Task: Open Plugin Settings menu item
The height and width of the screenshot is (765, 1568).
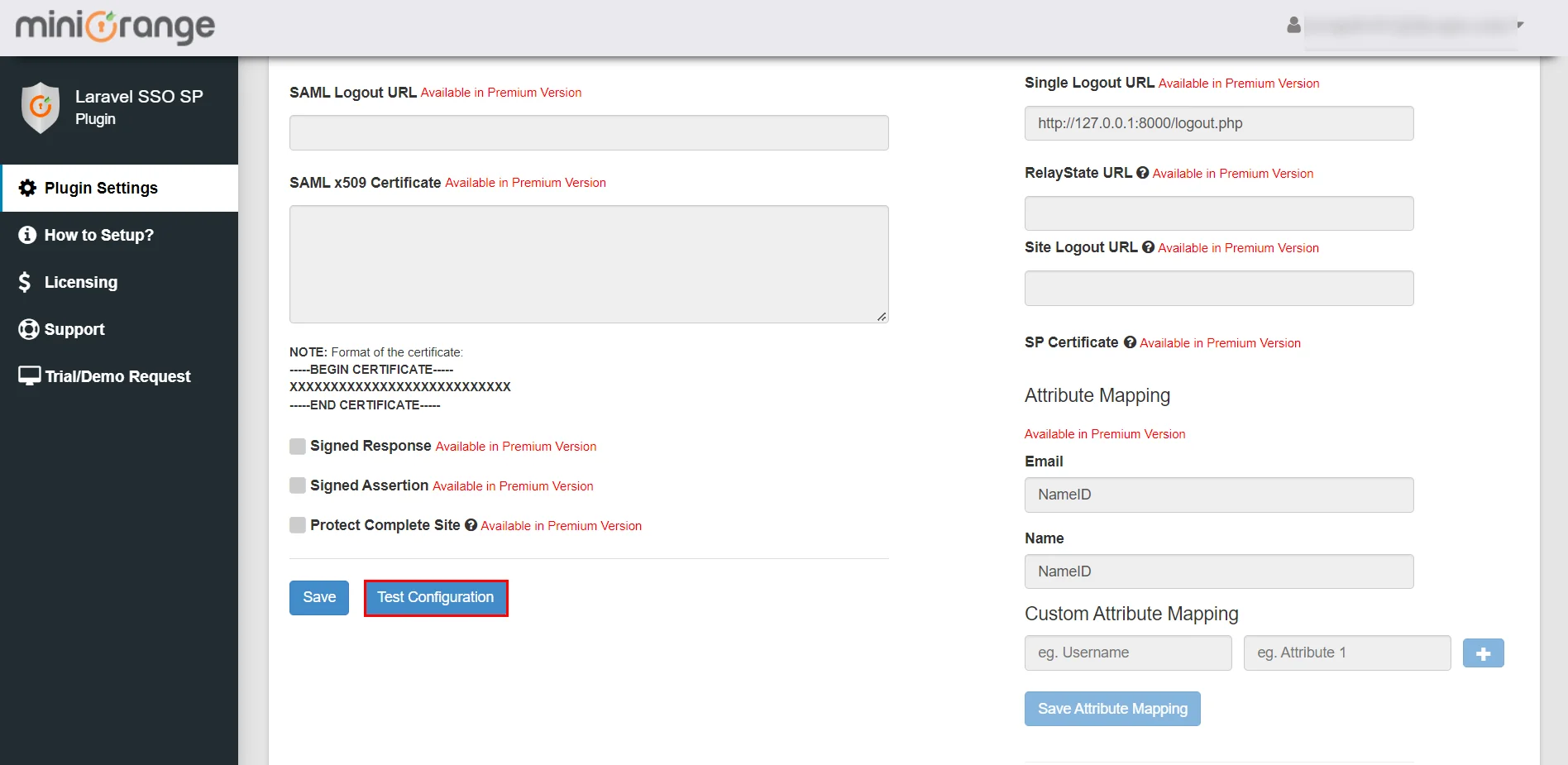Action: [x=119, y=188]
